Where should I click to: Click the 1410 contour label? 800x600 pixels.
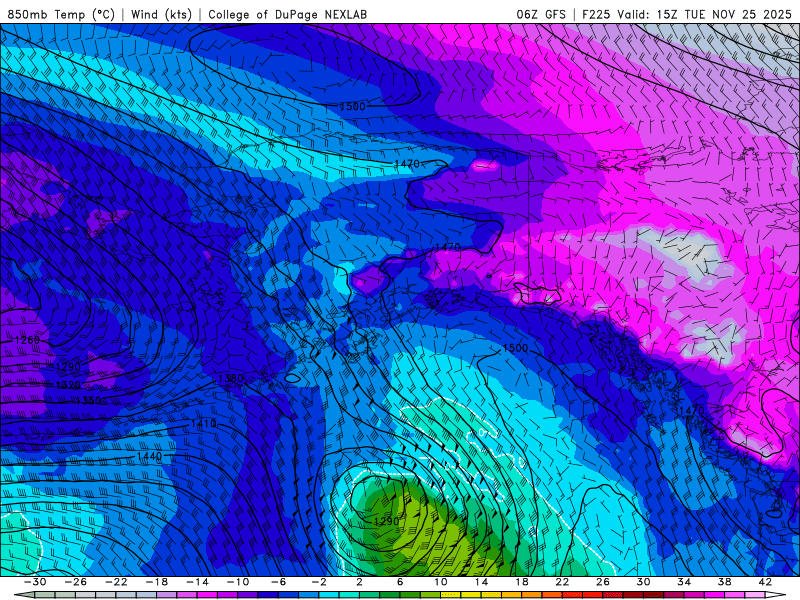[203, 423]
